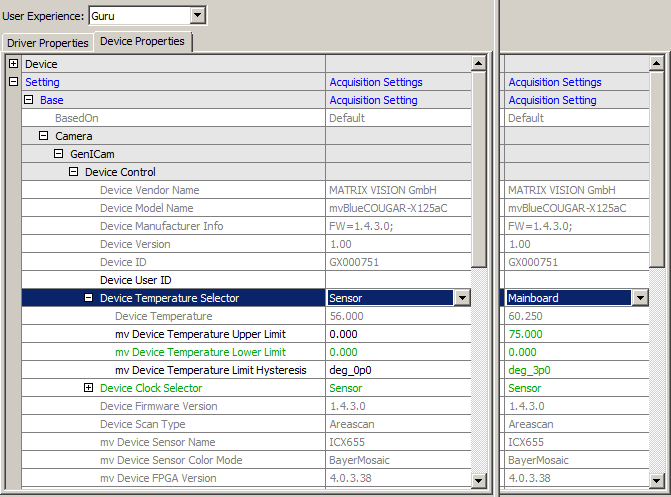The width and height of the screenshot is (671, 497).
Task: Expand the Device Clock Selector node
Action: [x=89, y=388]
